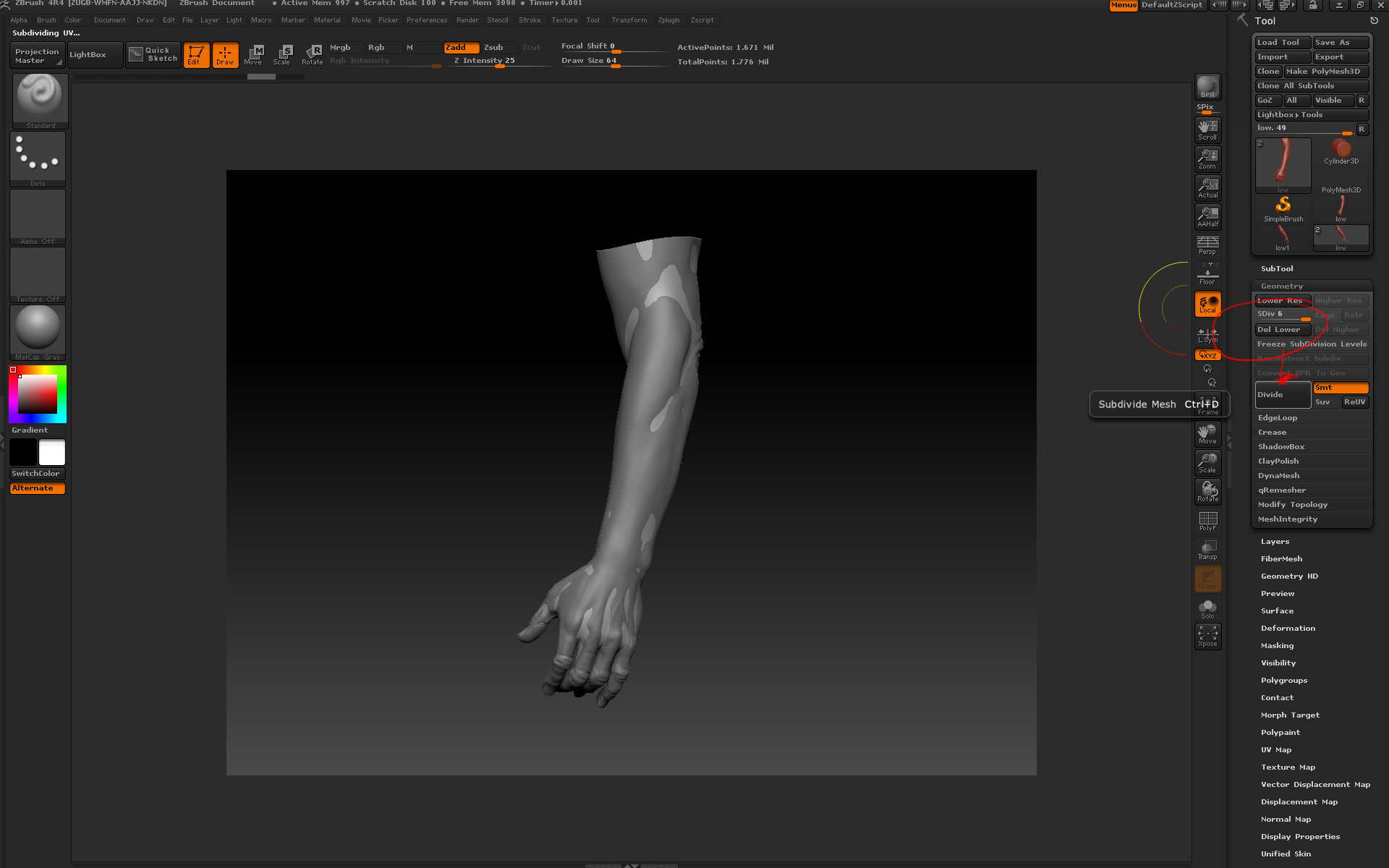Select the top shelf Move icon
Viewport: 1389px width, 868px height.
click(254, 55)
